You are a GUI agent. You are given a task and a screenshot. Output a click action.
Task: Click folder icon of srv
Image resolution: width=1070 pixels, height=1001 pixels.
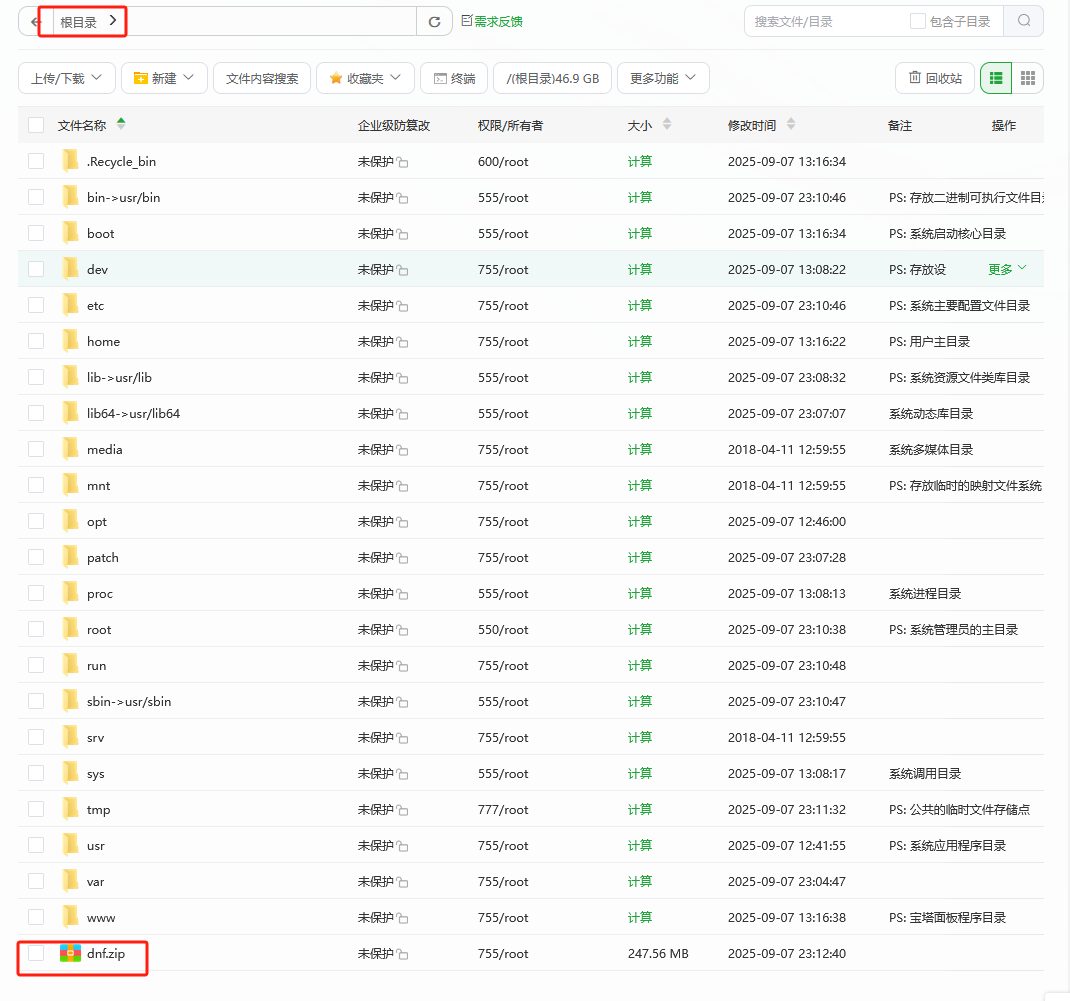tap(70, 737)
